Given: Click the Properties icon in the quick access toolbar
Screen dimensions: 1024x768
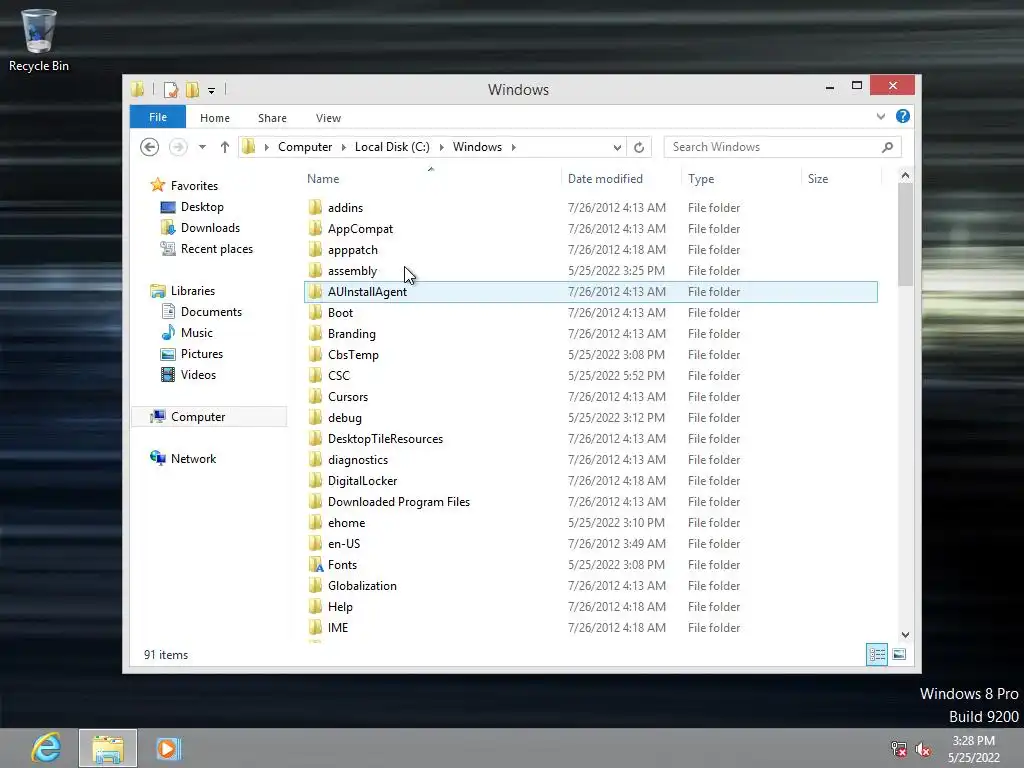Looking at the screenshot, I should (x=170, y=90).
